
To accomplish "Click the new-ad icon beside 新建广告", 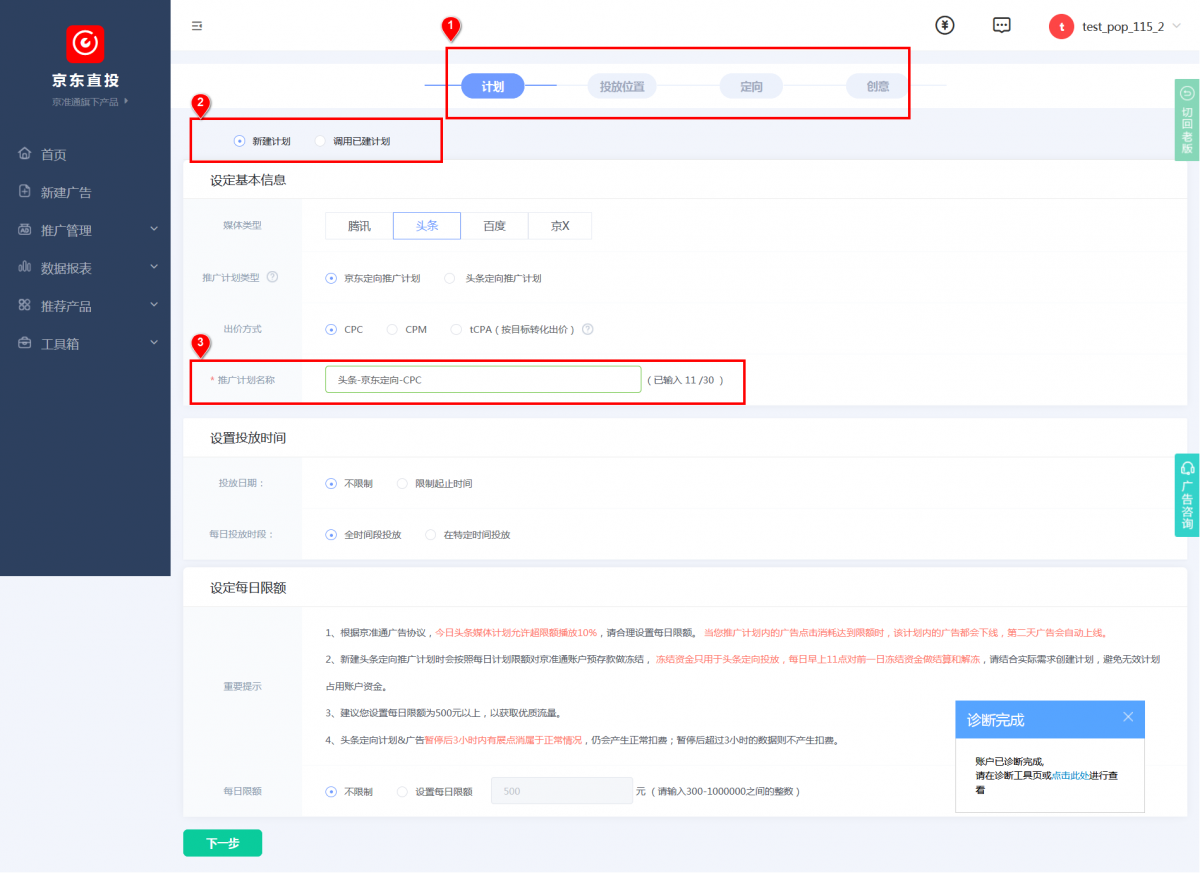I will (x=25, y=192).
